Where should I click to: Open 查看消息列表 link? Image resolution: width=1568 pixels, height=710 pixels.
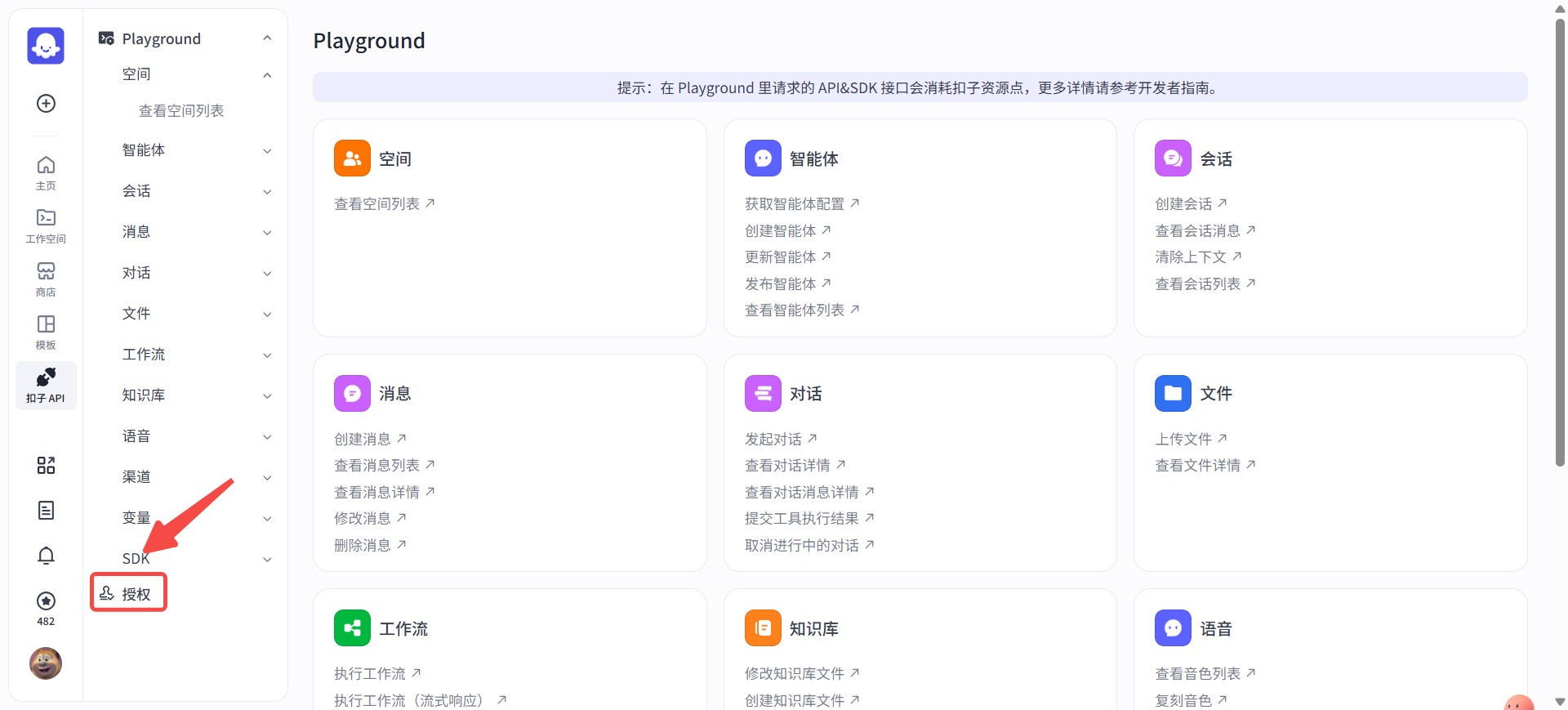pyautogui.click(x=385, y=465)
